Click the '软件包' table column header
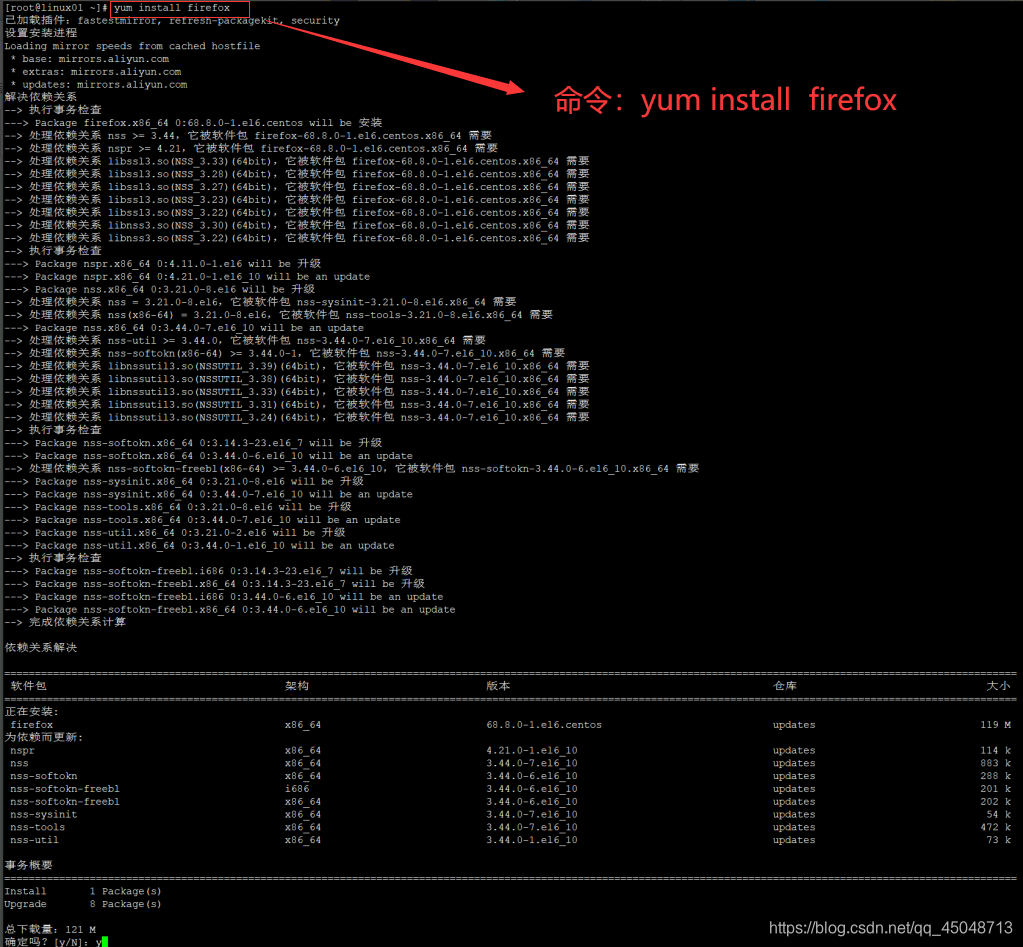Screen dimensions: 1023x947 pos(28,685)
